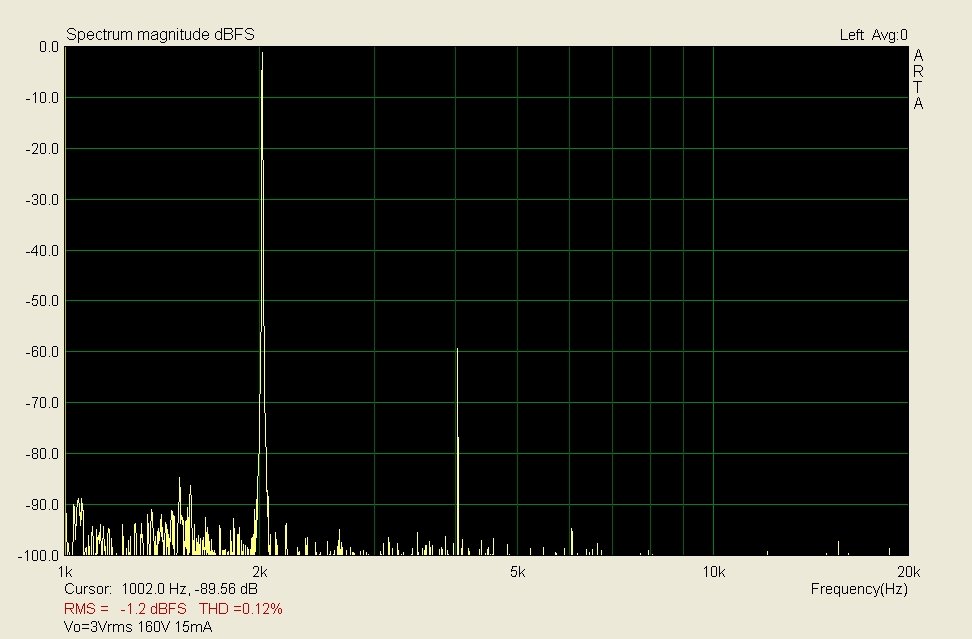Click the 'Vo=3Vrms 160V 15mA' note
This screenshot has height=639, width=972.
tap(138, 627)
